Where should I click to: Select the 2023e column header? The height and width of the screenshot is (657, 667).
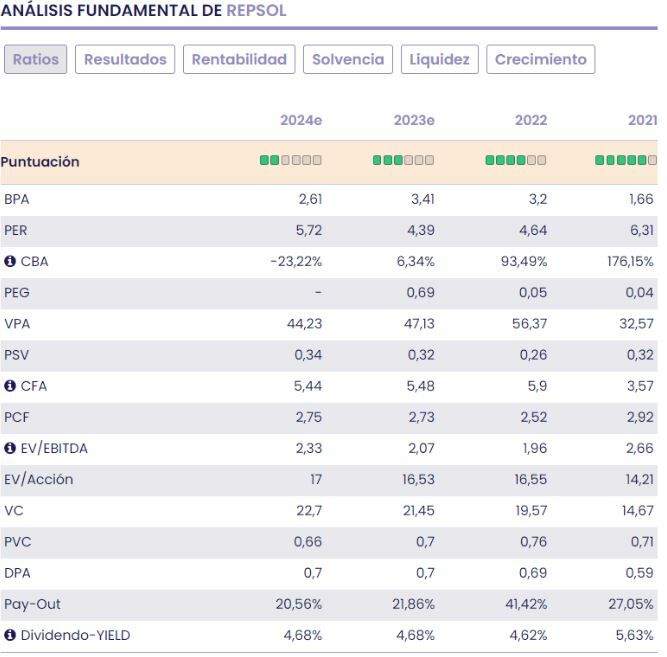click(414, 121)
